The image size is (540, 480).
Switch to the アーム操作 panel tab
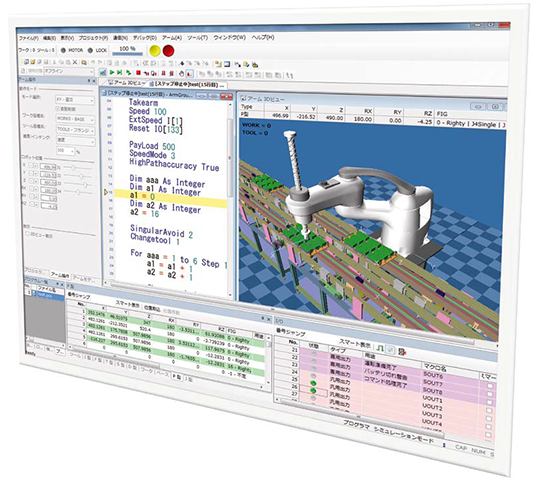point(60,275)
